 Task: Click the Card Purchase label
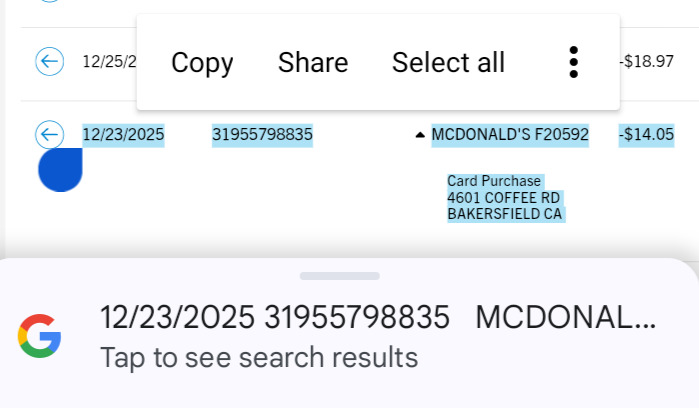point(494,181)
